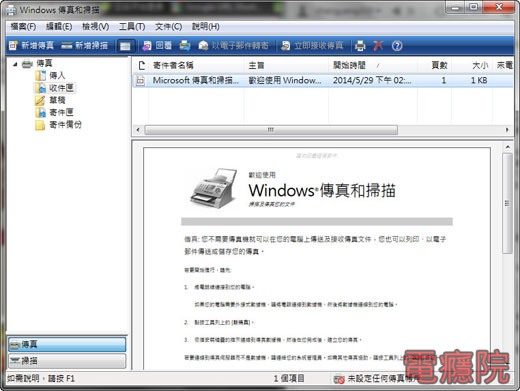Select the 傳真 root item in the tree

click(44, 63)
